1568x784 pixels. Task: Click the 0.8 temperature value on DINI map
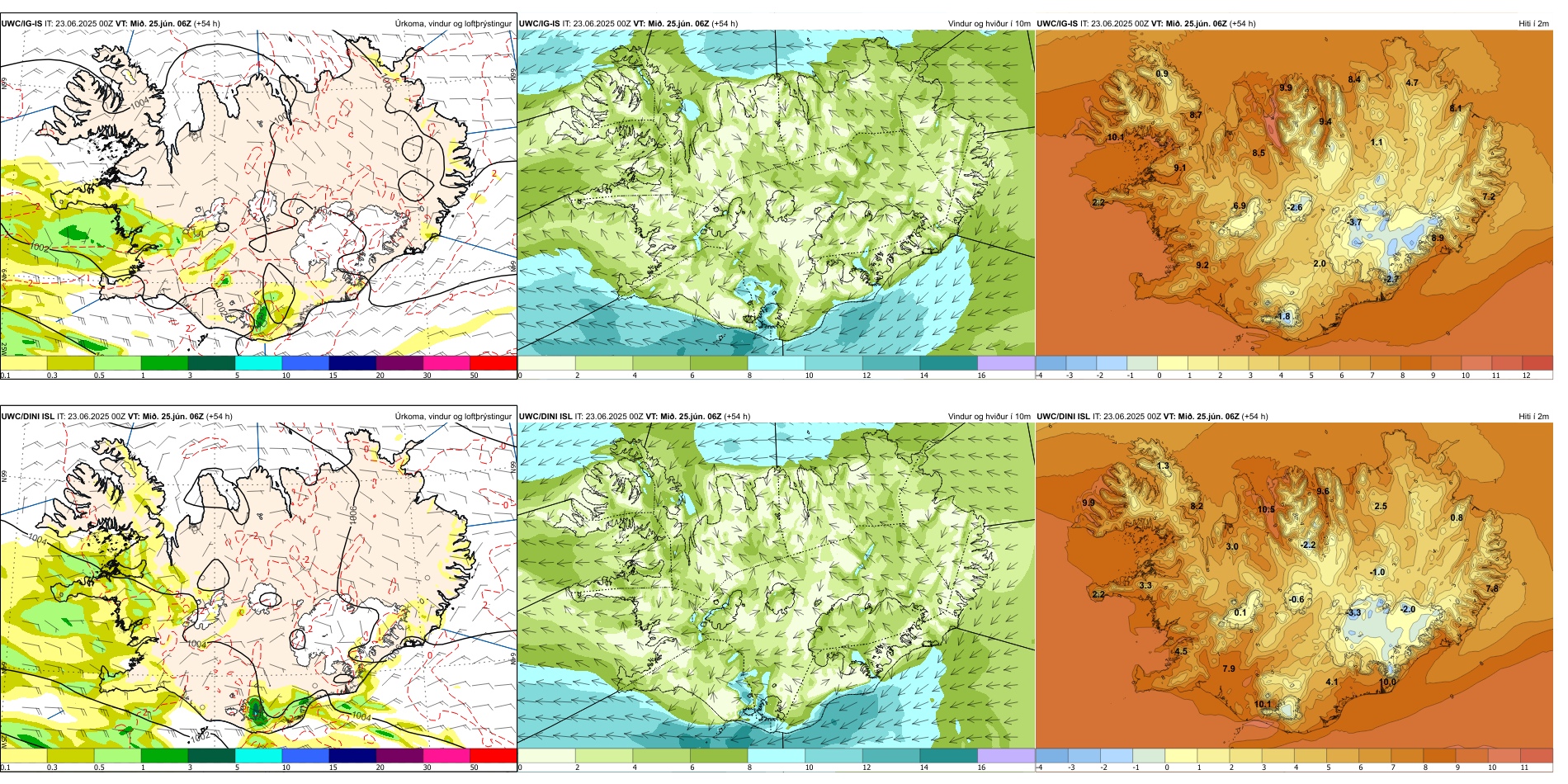click(x=1457, y=518)
